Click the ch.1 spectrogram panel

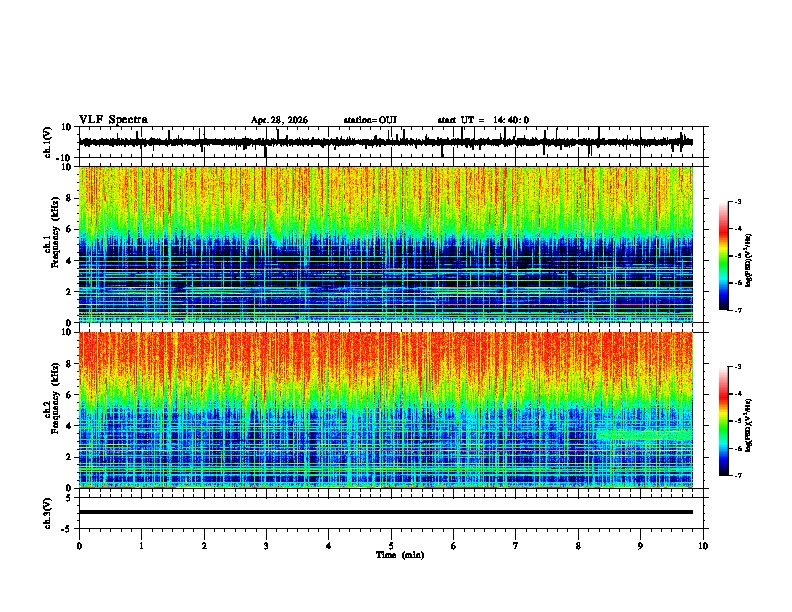tap(386, 244)
